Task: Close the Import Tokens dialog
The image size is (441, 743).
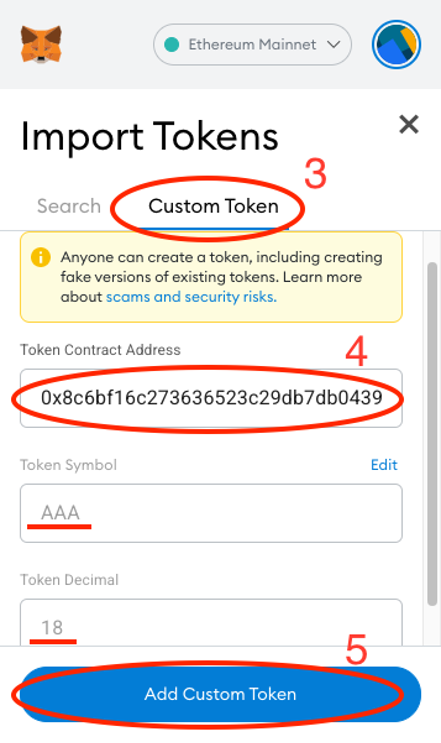Action: 409,125
